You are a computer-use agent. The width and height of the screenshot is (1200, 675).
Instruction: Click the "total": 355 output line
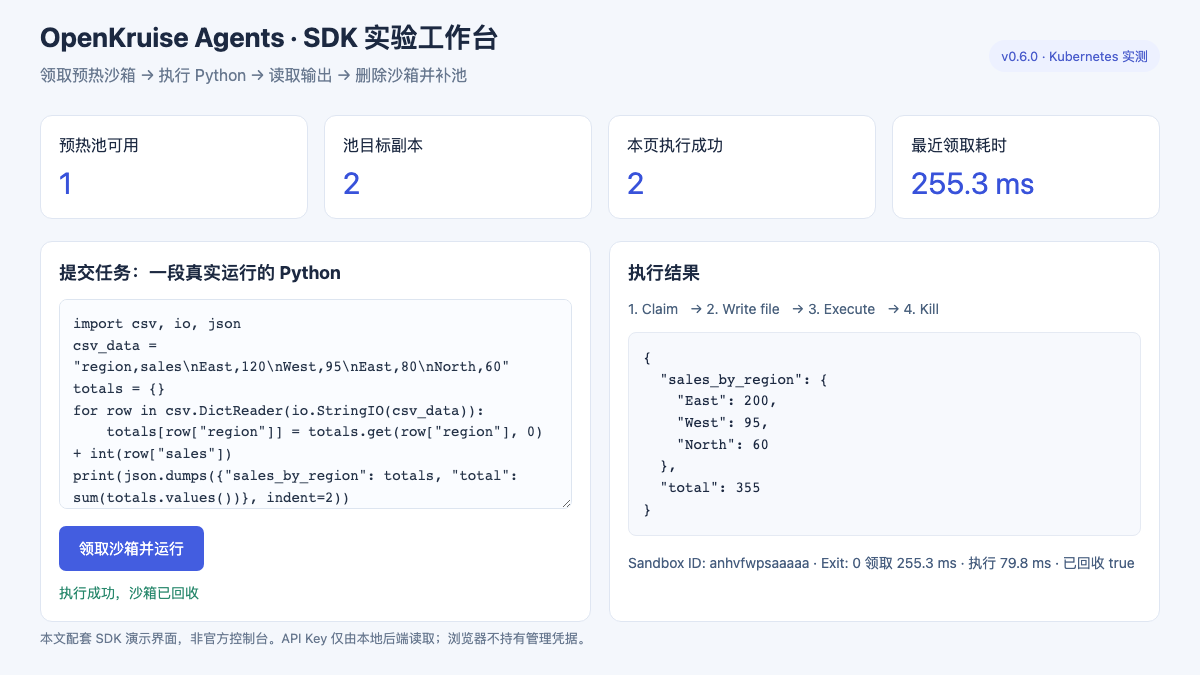[x=710, y=487]
